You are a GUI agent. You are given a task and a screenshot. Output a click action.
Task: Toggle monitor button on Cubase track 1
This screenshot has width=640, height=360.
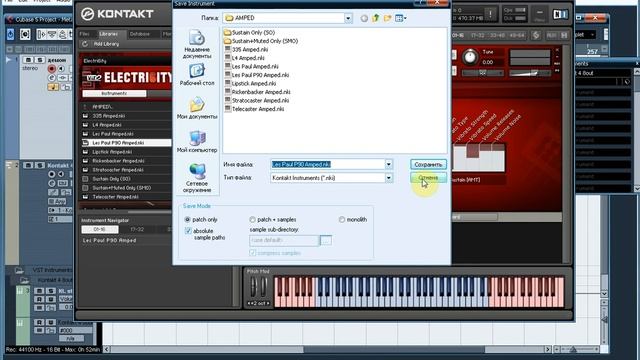coord(61,69)
